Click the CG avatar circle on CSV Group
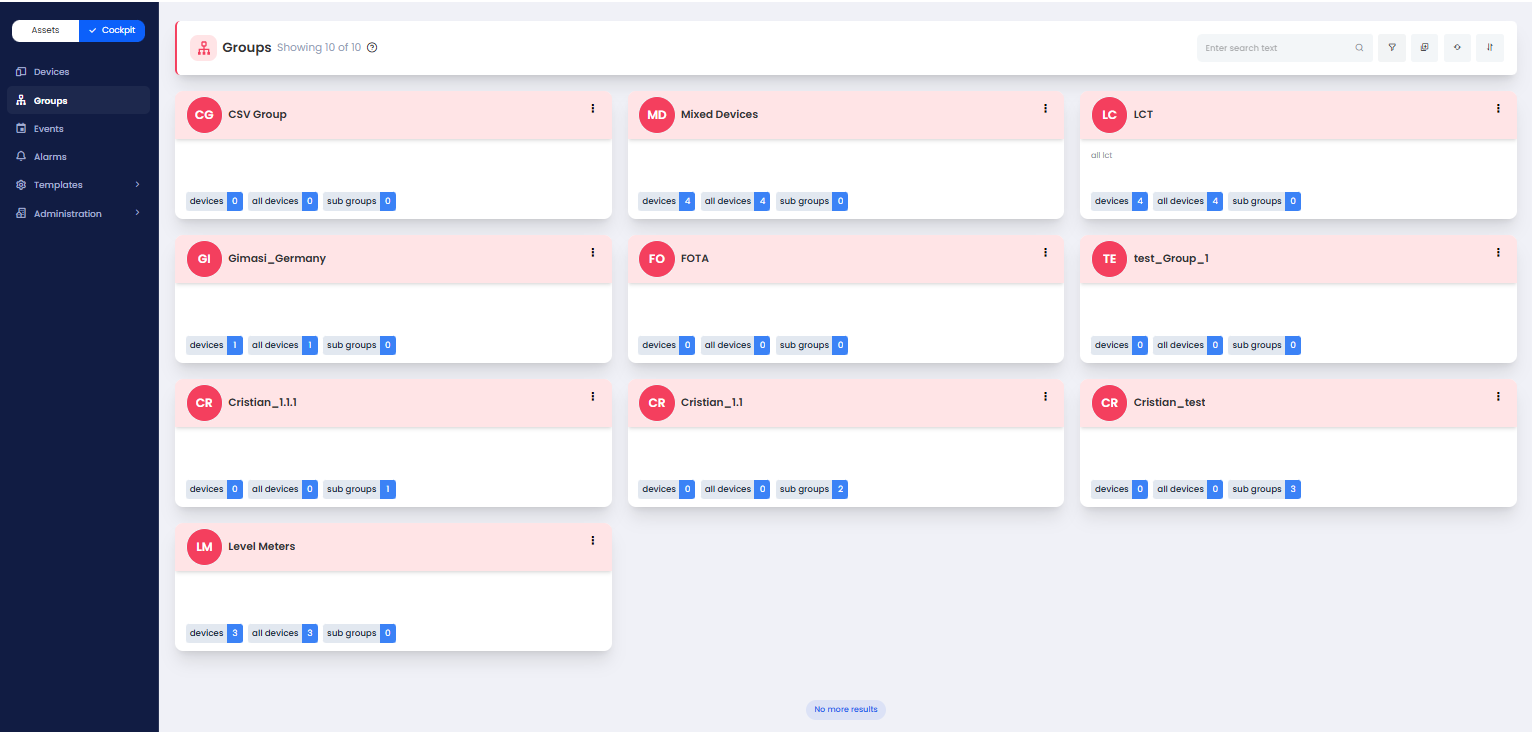The image size is (1532, 732). tap(204, 115)
